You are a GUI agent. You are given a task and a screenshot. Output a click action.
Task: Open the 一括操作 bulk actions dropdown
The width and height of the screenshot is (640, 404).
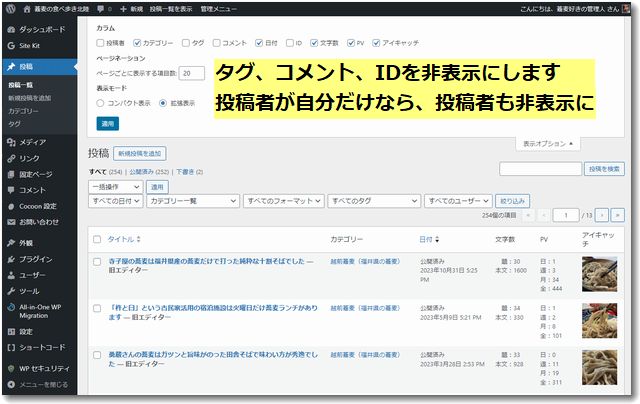coord(113,187)
